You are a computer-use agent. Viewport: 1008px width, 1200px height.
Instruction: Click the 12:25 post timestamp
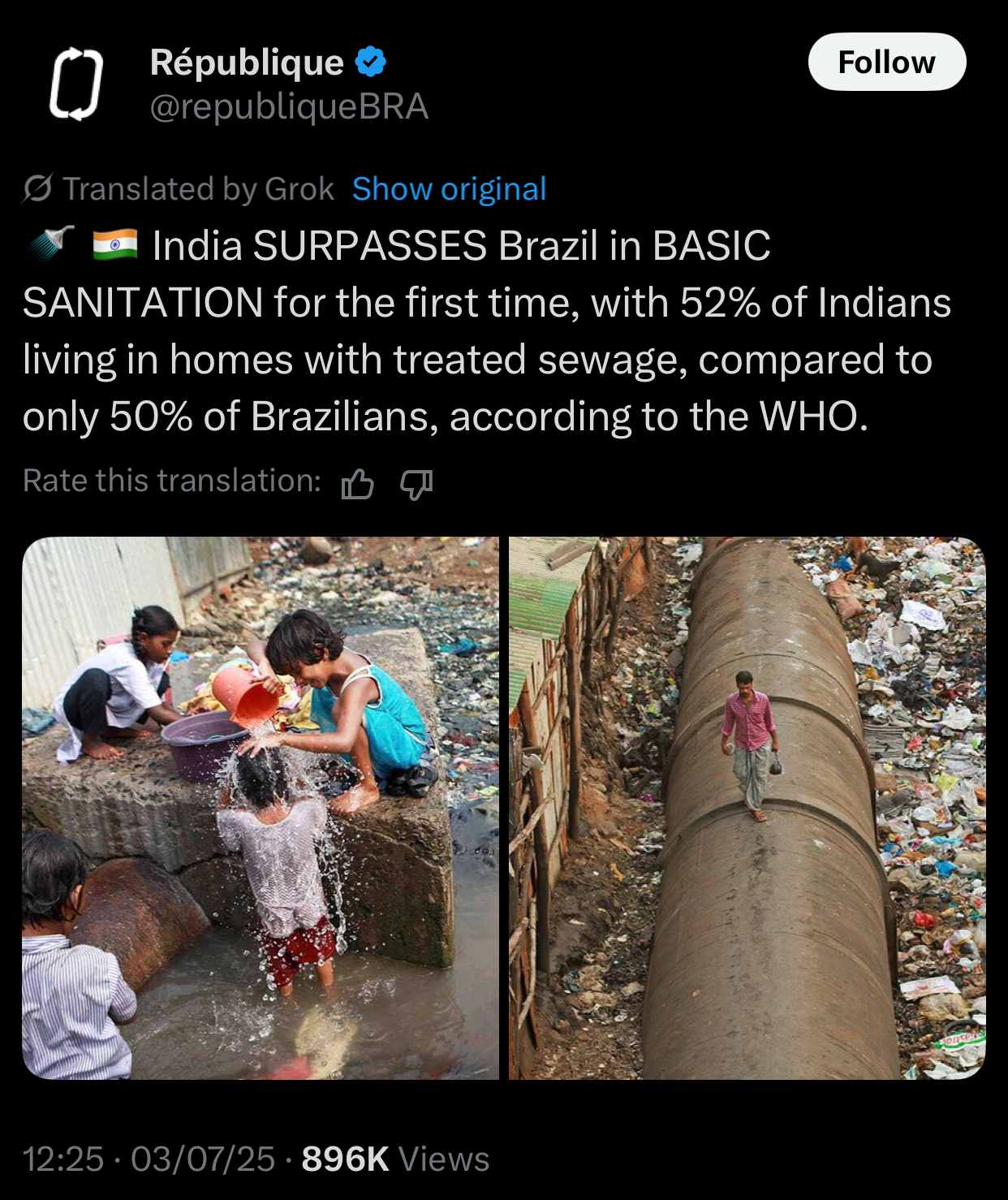point(63,1159)
